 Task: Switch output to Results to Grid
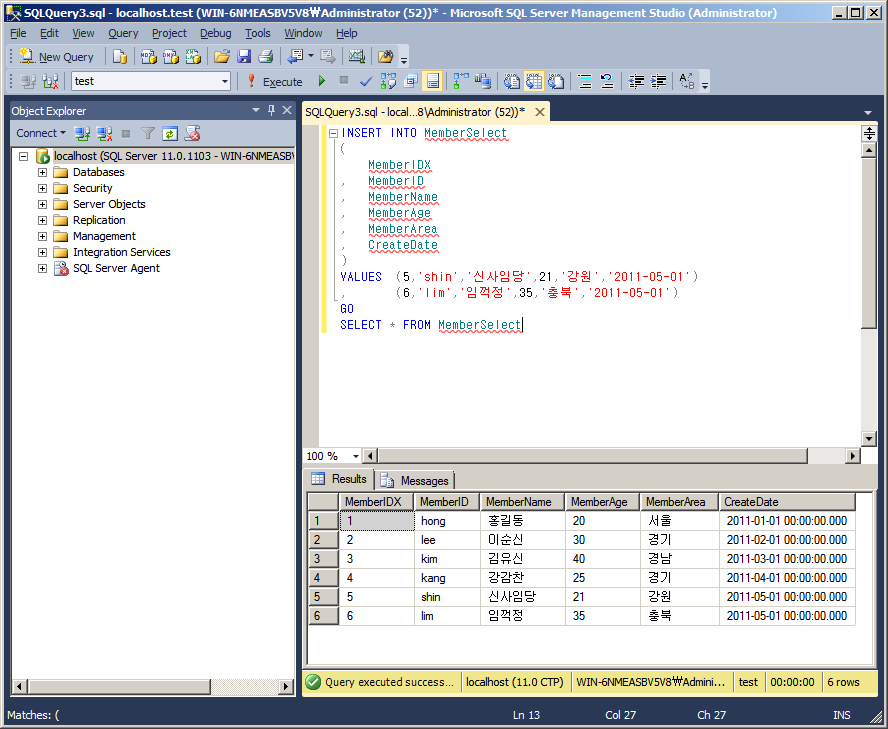(534, 82)
